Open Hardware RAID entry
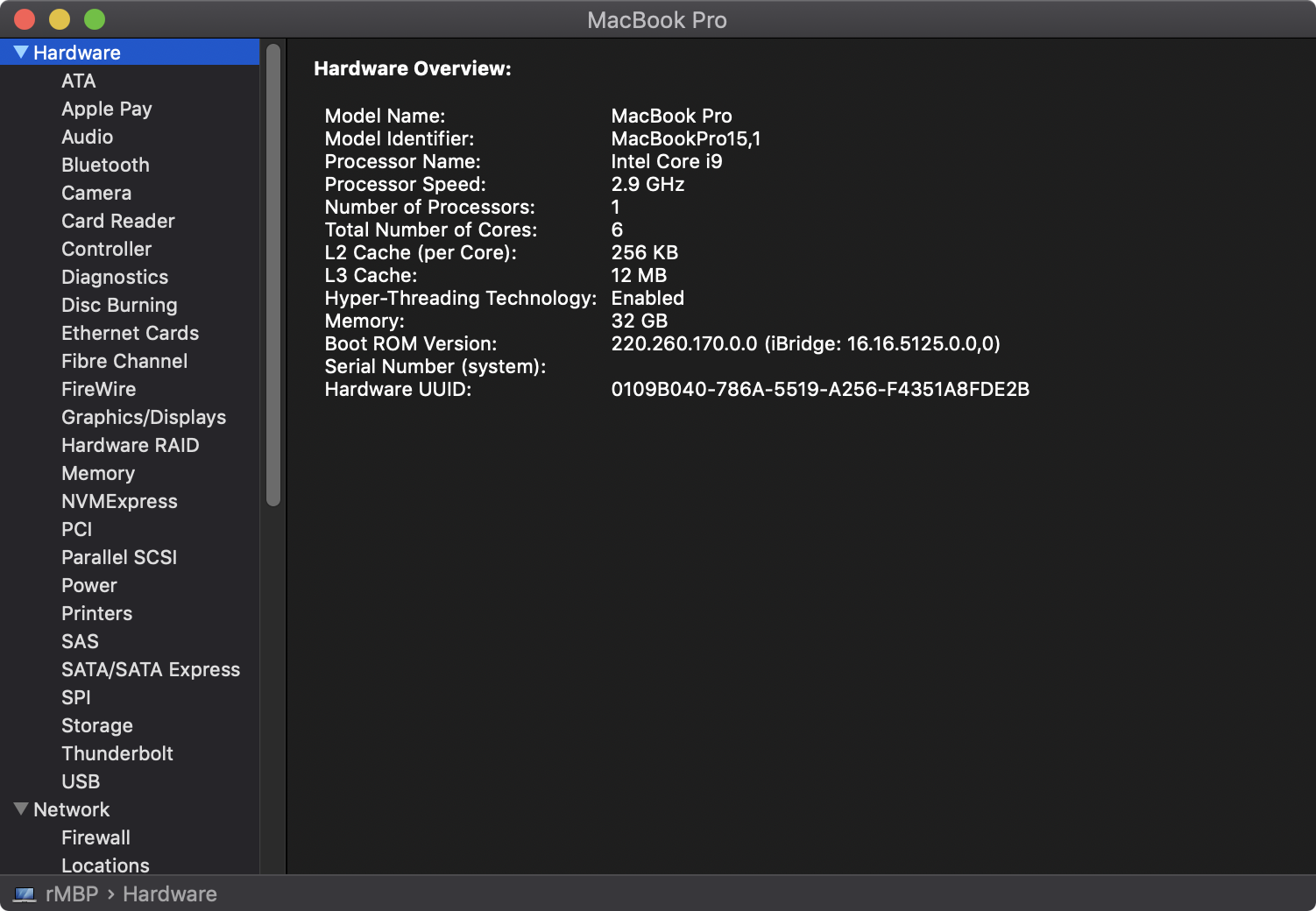This screenshot has height=911, width=1316. tap(131, 445)
